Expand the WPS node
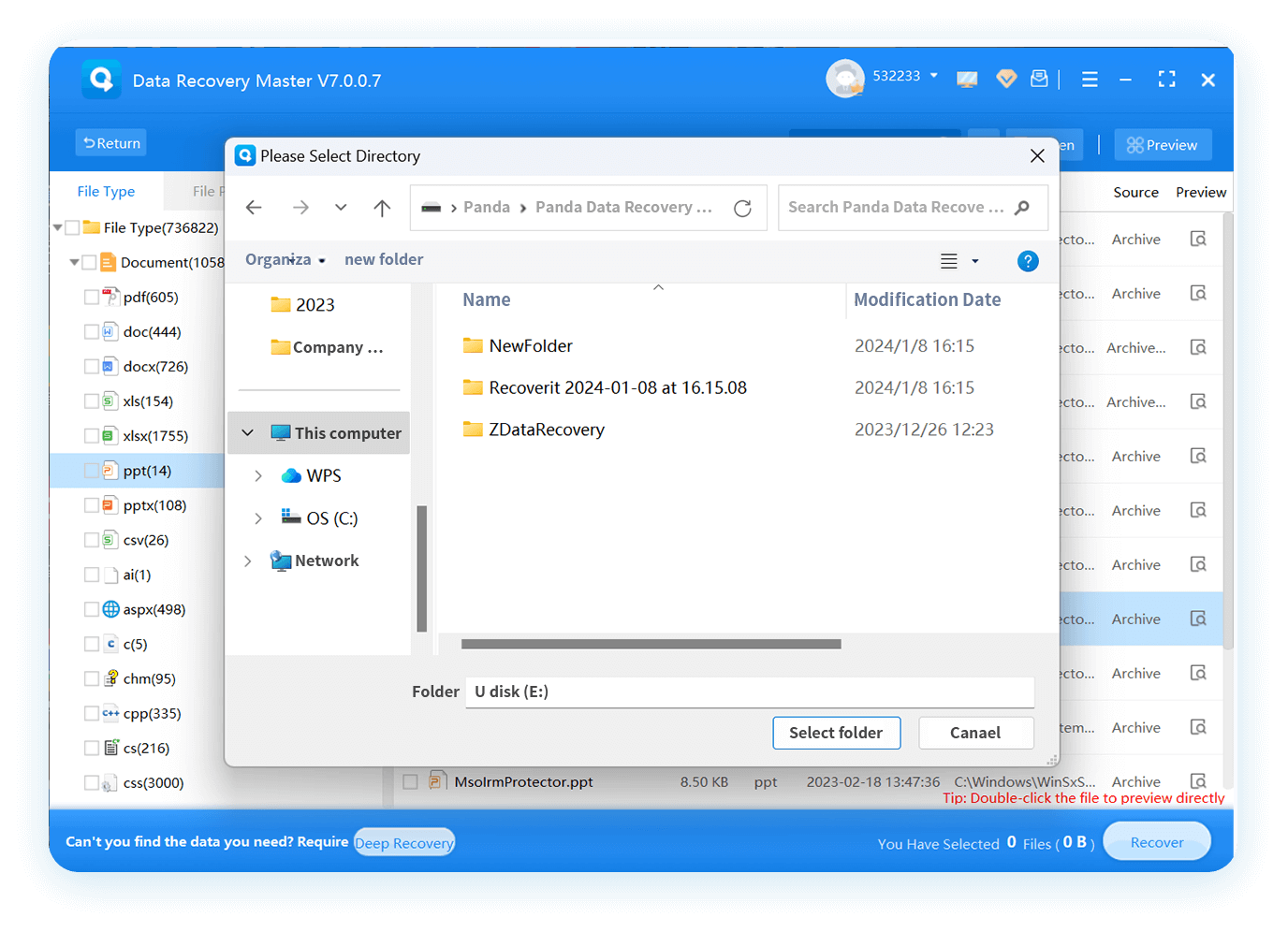This screenshot has width=1288, height=932. click(x=258, y=475)
